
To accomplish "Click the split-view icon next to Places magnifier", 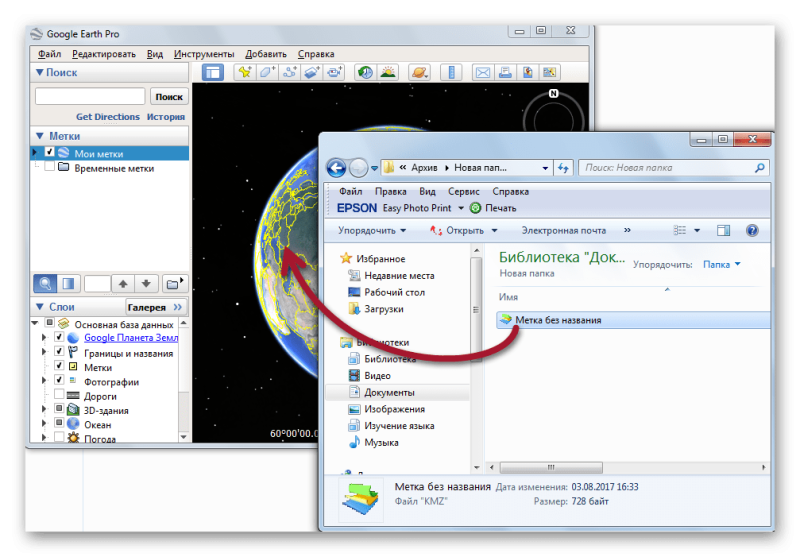I will (68, 284).
